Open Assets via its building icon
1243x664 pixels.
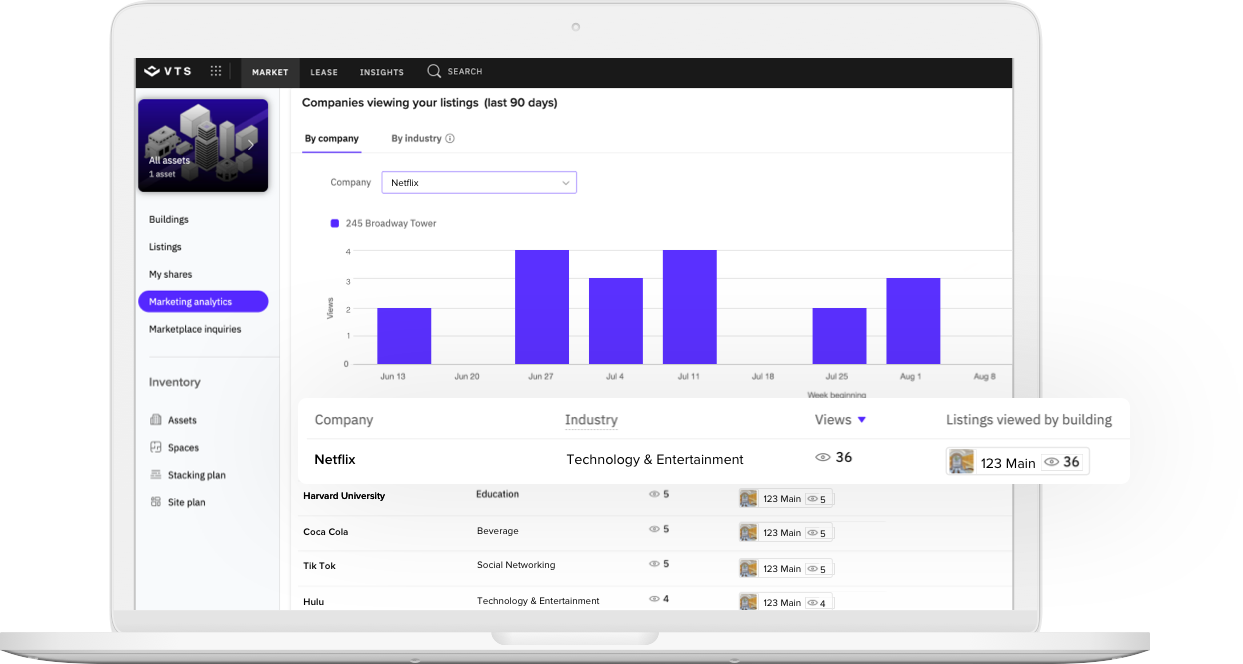[x=156, y=420]
